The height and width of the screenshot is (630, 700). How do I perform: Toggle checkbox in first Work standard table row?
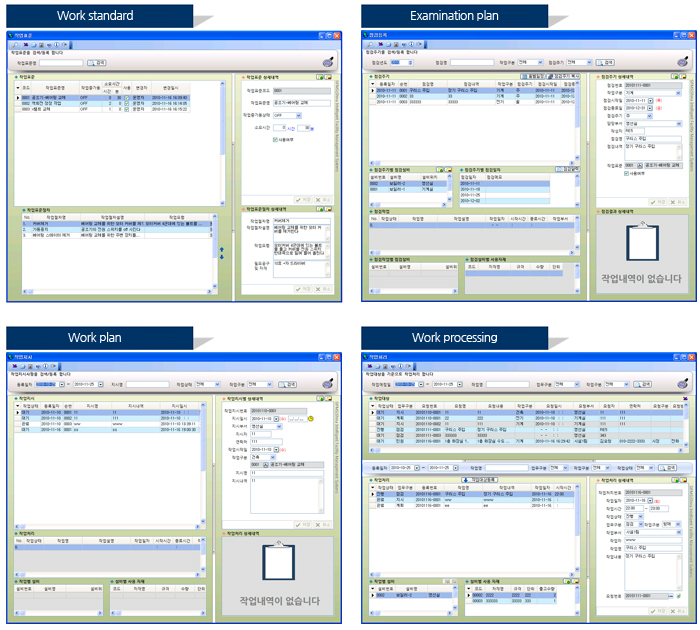(126, 97)
